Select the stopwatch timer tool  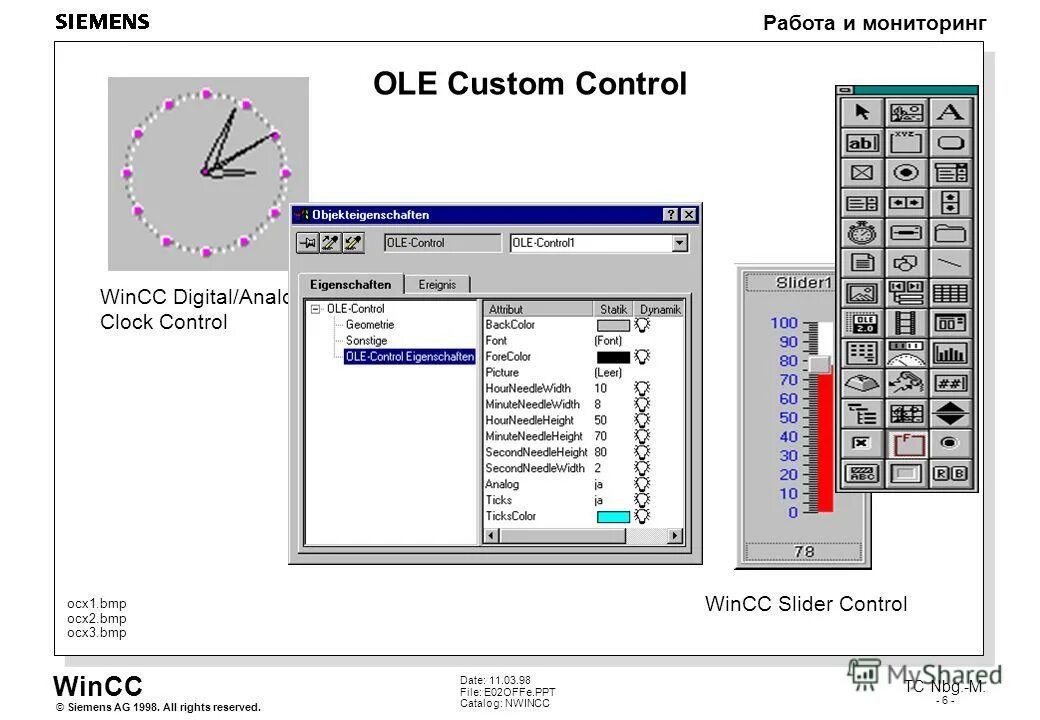click(x=862, y=233)
